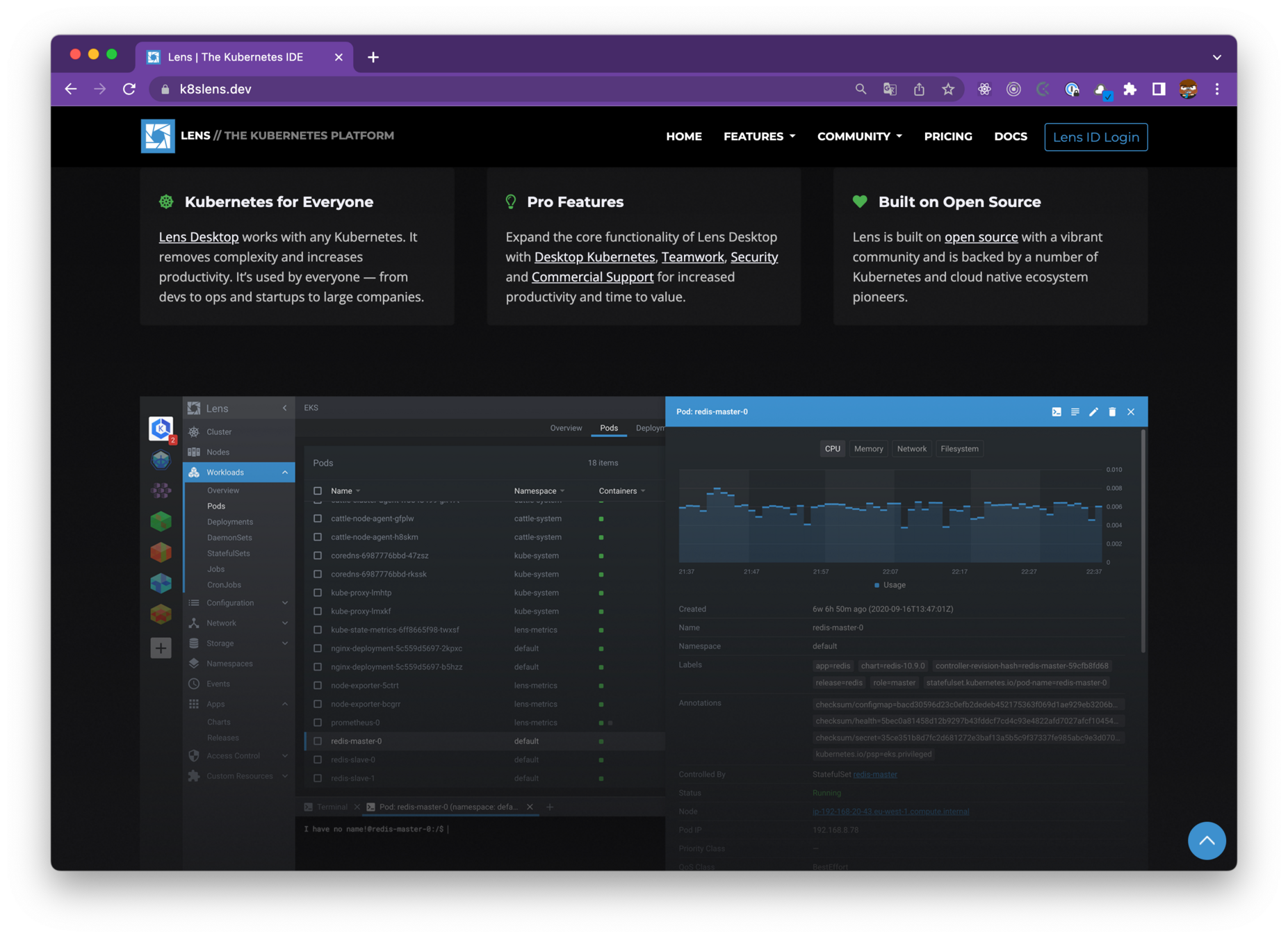The width and height of the screenshot is (1288, 938).
Task: Toggle the select-all checkbox beside Name
Action: (x=318, y=491)
